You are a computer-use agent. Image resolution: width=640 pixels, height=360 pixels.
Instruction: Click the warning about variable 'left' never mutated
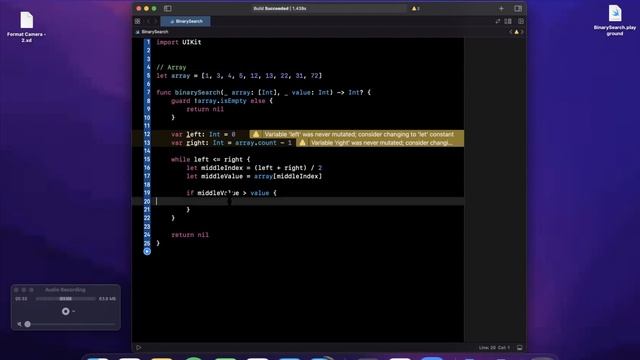point(357,134)
